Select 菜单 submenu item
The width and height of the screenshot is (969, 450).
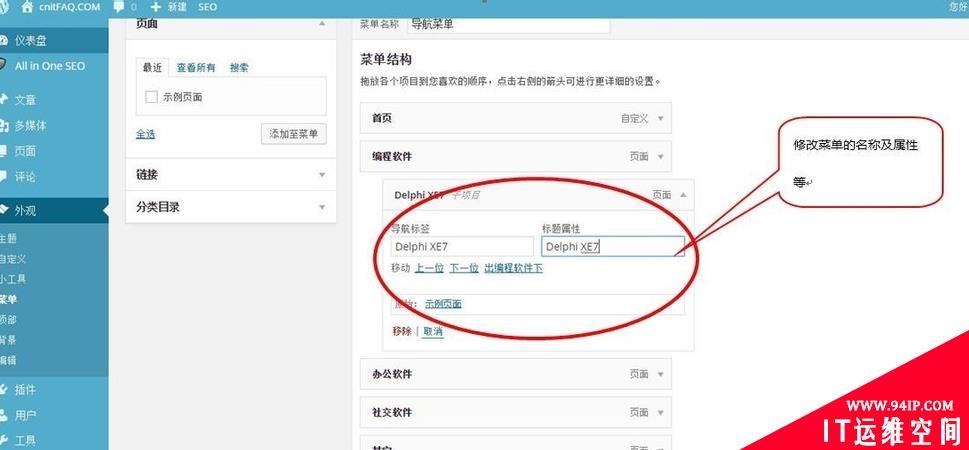[x=8, y=299]
